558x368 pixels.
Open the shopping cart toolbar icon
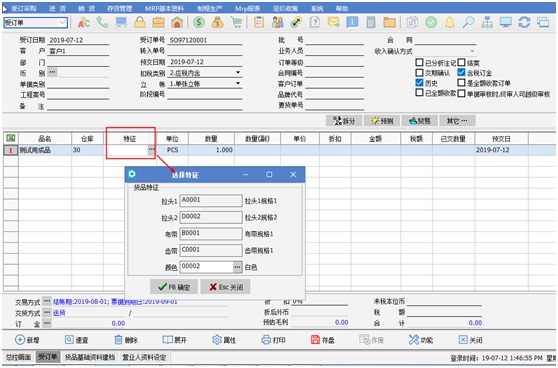236,22
